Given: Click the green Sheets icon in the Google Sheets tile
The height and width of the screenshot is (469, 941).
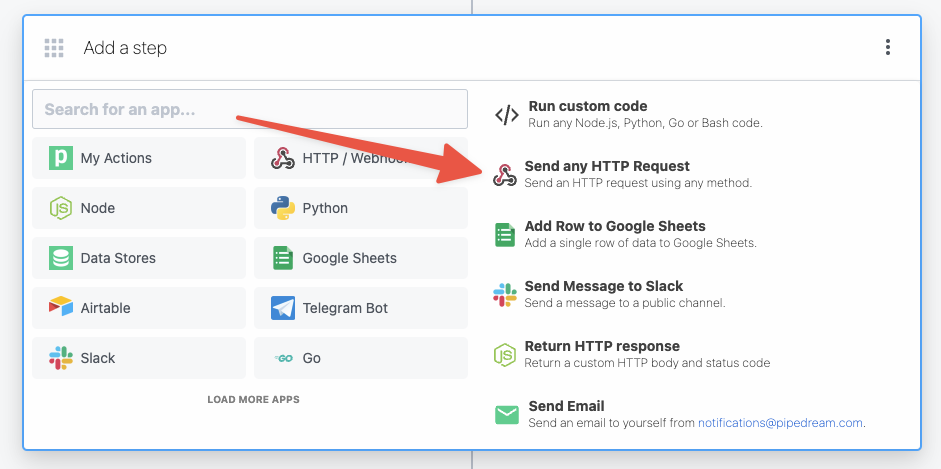Looking at the screenshot, I should [283, 258].
